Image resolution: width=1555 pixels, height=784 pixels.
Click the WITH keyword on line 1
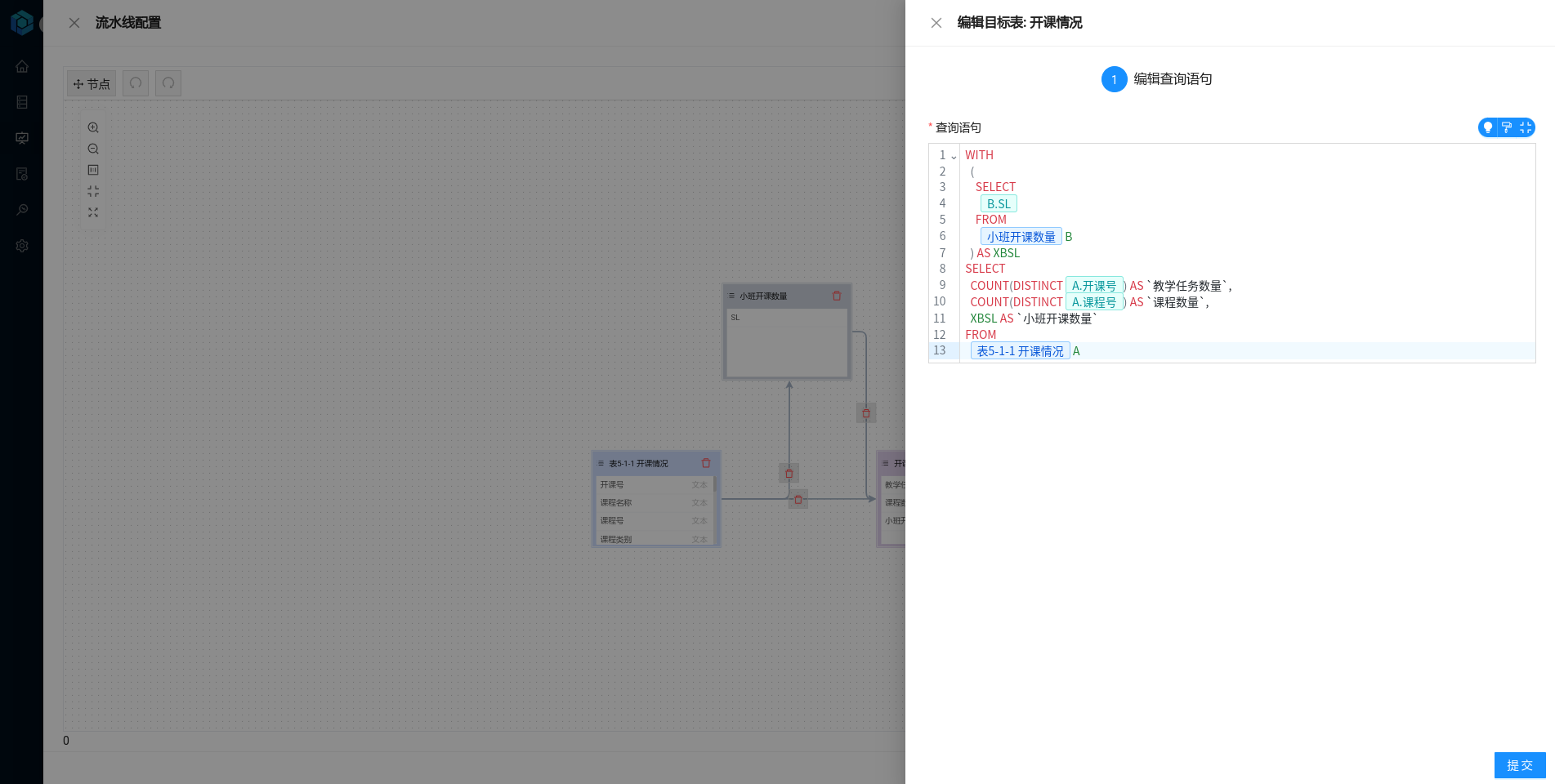tap(979, 154)
